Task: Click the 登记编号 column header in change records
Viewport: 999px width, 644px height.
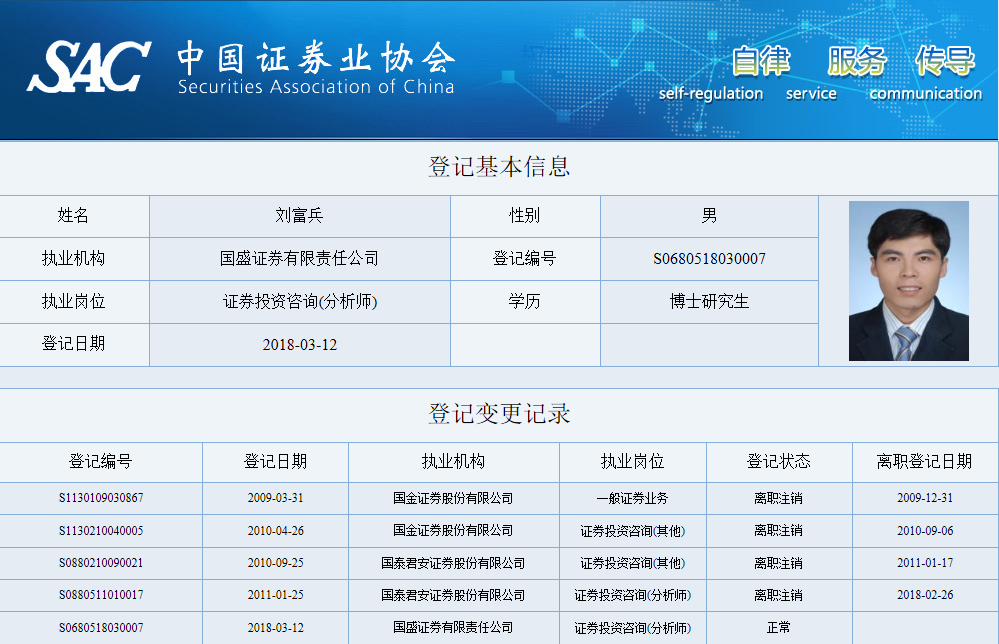Action: click(101, 461)
